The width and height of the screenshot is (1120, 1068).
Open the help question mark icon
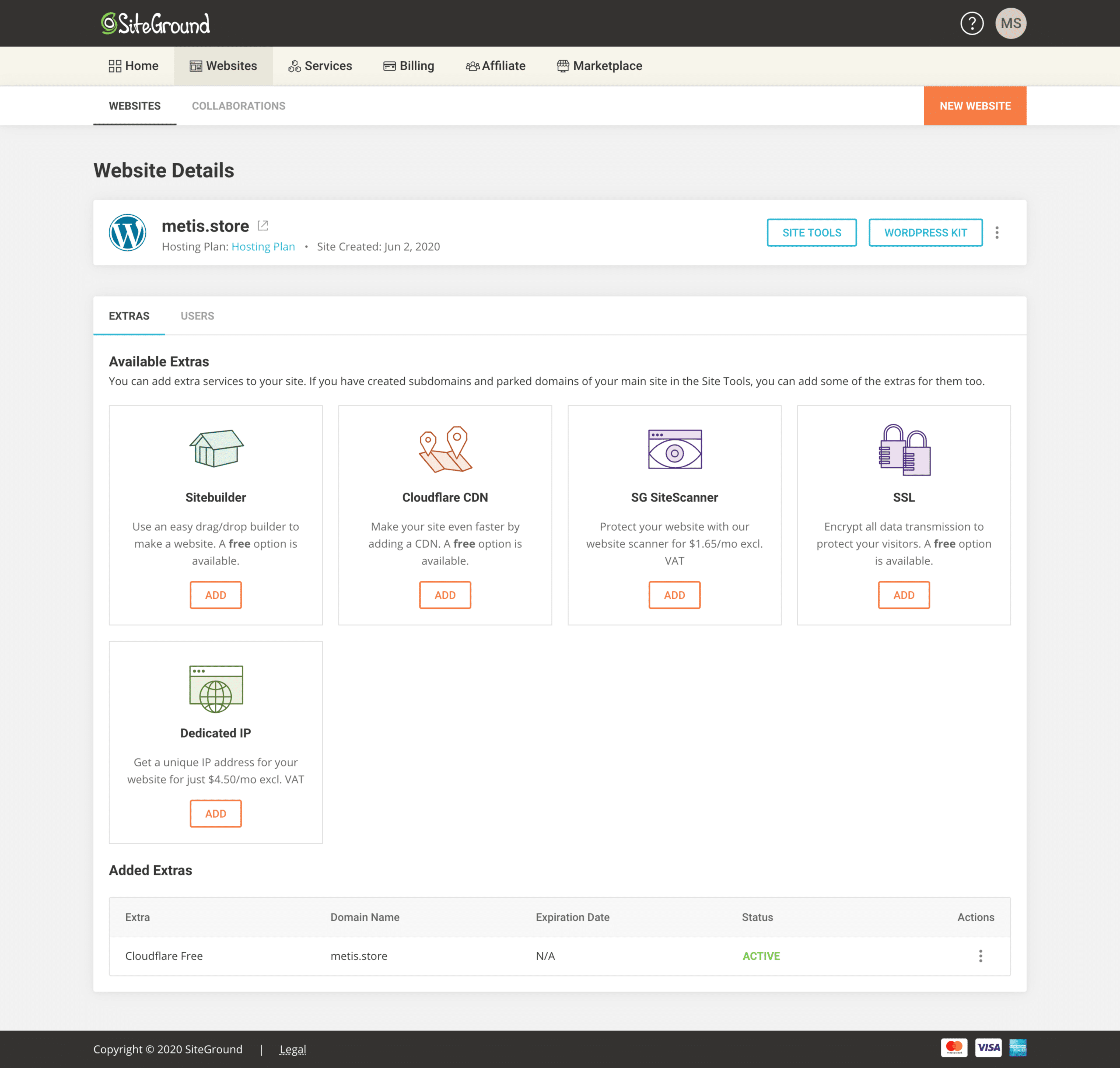tap(971, 23)
